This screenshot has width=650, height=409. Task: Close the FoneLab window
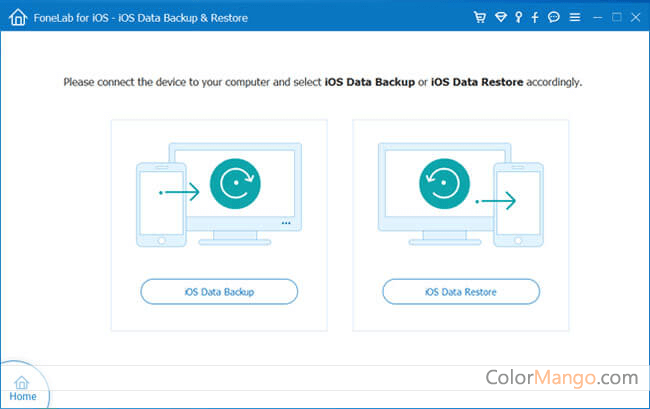click(x=635, y=17)
